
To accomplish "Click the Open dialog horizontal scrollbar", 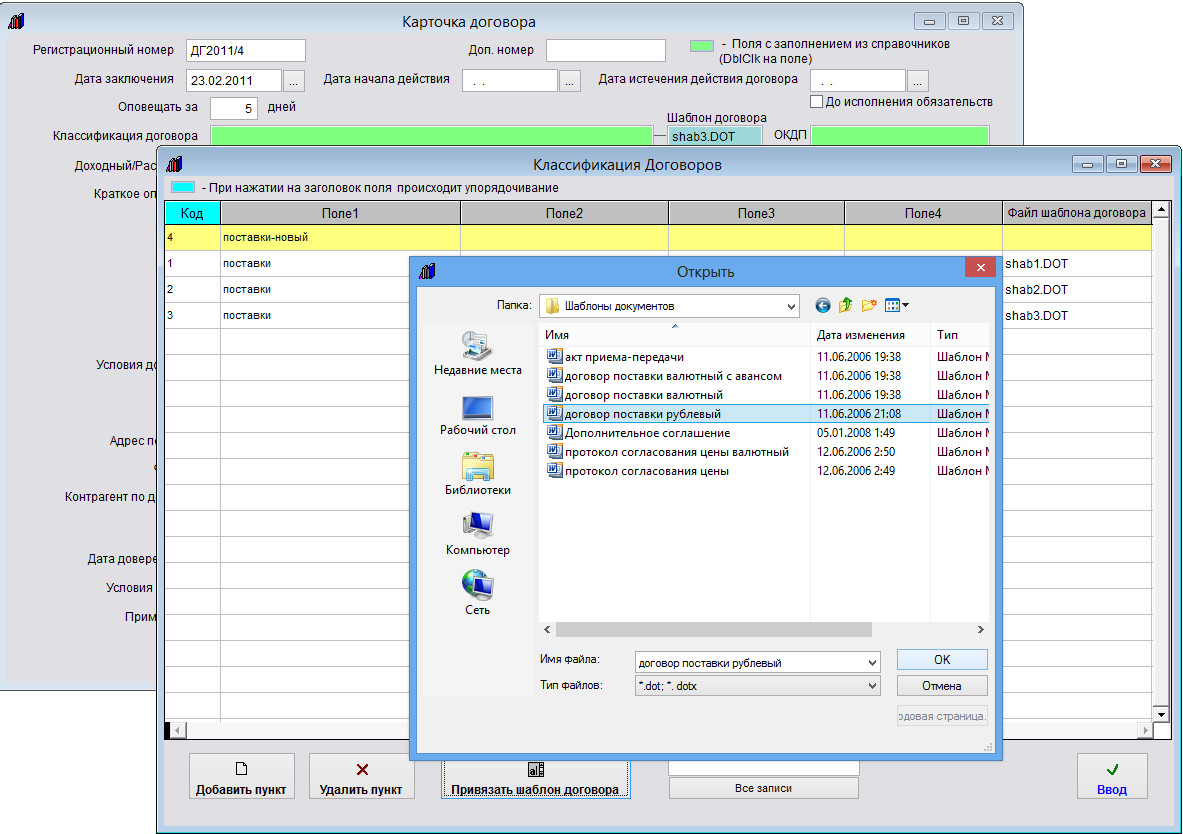I will (x=714, y=629).
